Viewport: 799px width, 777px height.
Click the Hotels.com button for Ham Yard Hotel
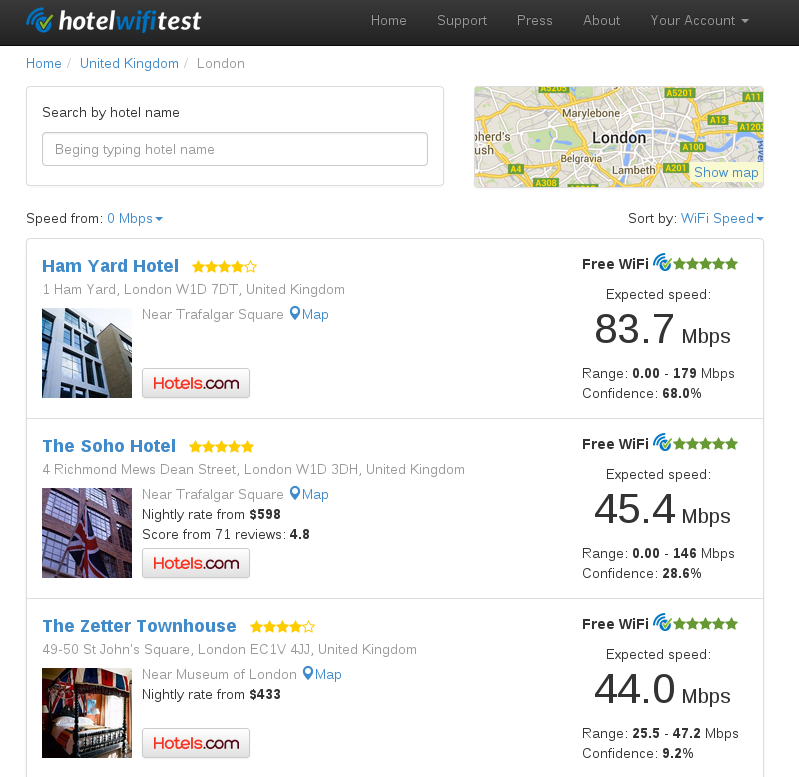(x=196, y=383)
